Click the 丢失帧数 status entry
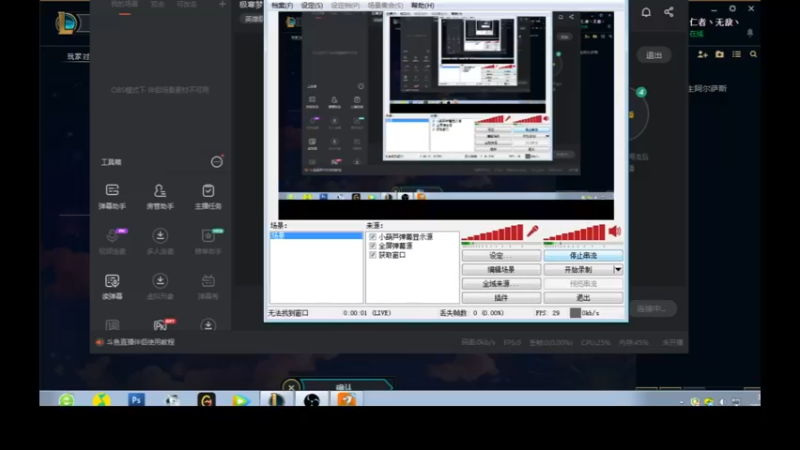The width and height of the screenshot is (800, 450). click(x=471, y=313)
